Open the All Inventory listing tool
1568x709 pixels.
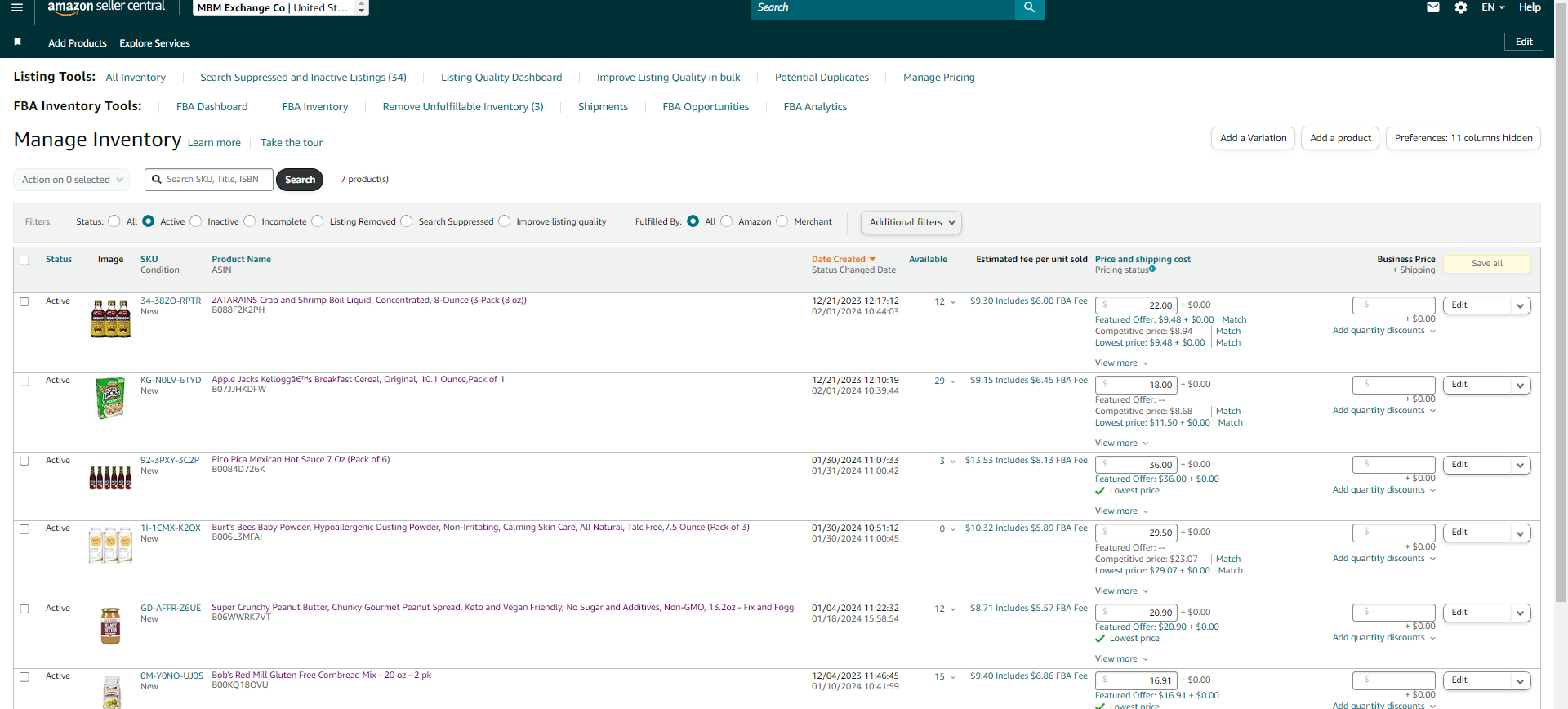click(x=136, y=78)
